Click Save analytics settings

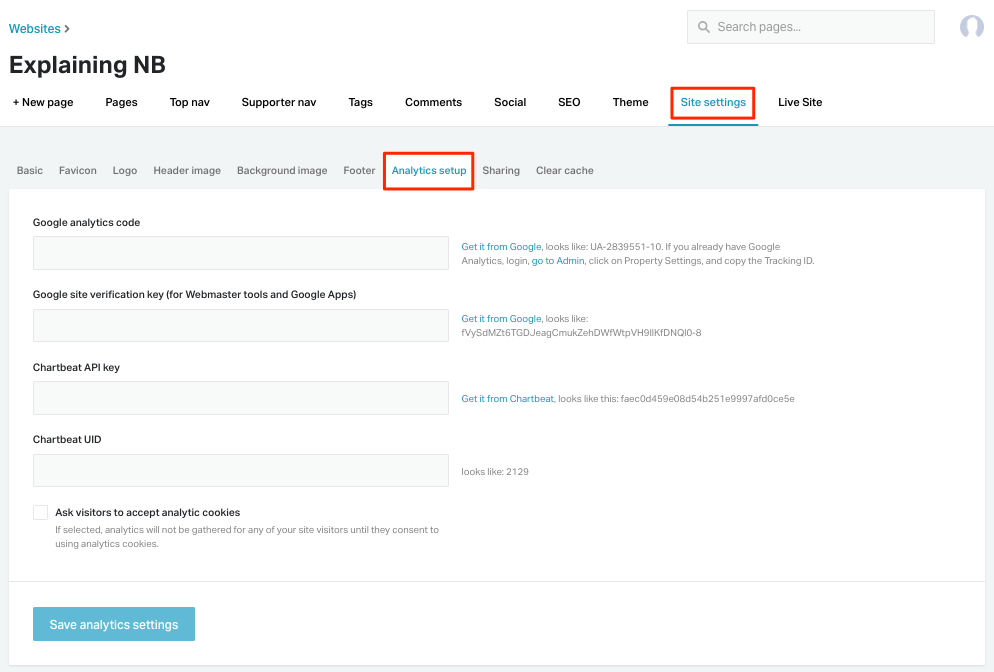click(113, 623)
